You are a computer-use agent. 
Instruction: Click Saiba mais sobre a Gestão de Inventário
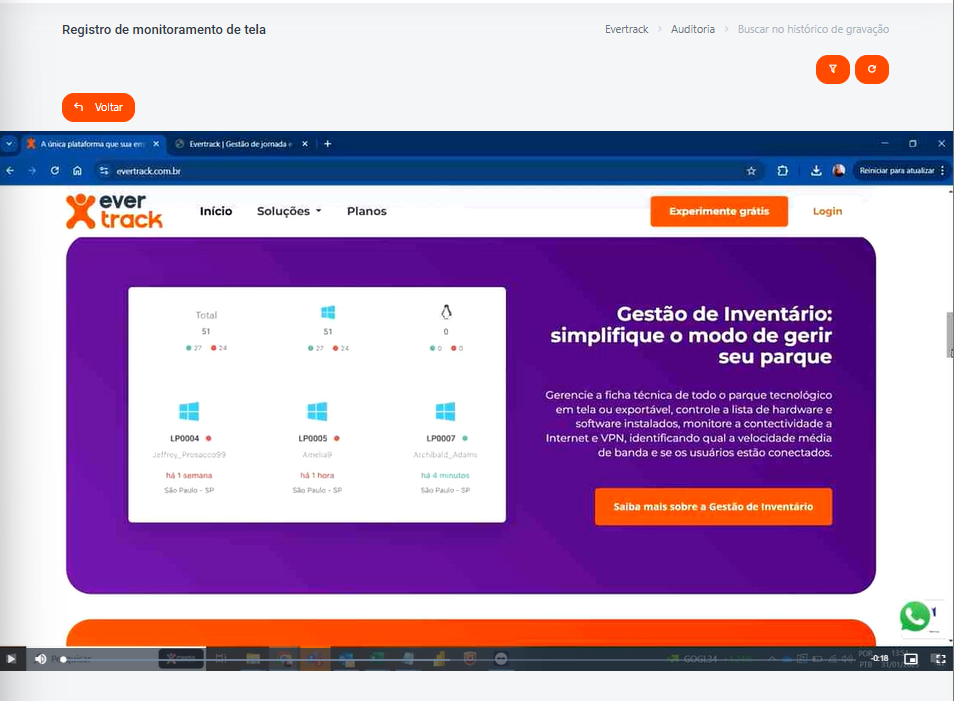pos(713,507)
